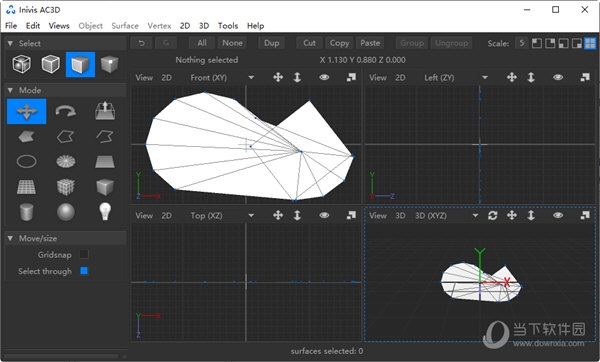The width and height of the screenshot is (600, 362).
Task: Maximize the Top (XZ) view pane
Action: point(351,215)
